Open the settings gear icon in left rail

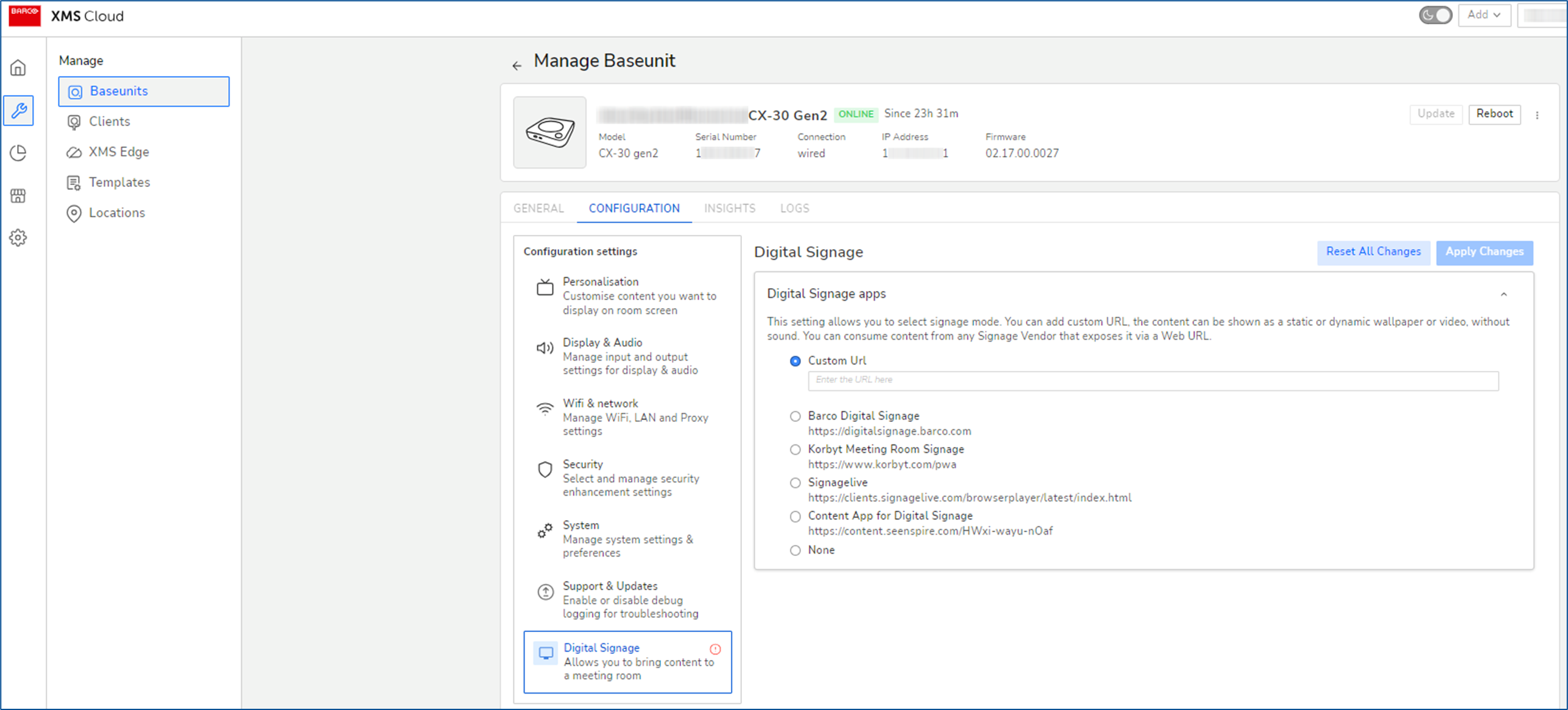[18, 237]
